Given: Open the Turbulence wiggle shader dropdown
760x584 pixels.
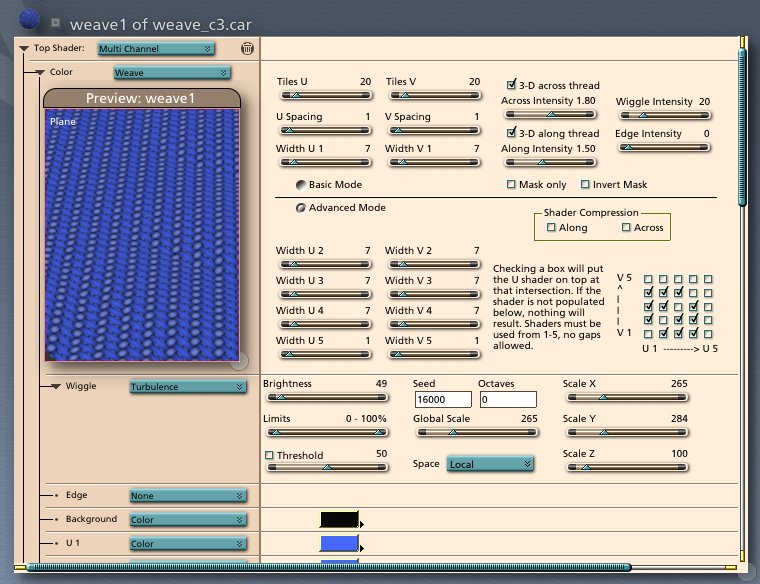Looking at the screenshot, I should tap(187, 387).
